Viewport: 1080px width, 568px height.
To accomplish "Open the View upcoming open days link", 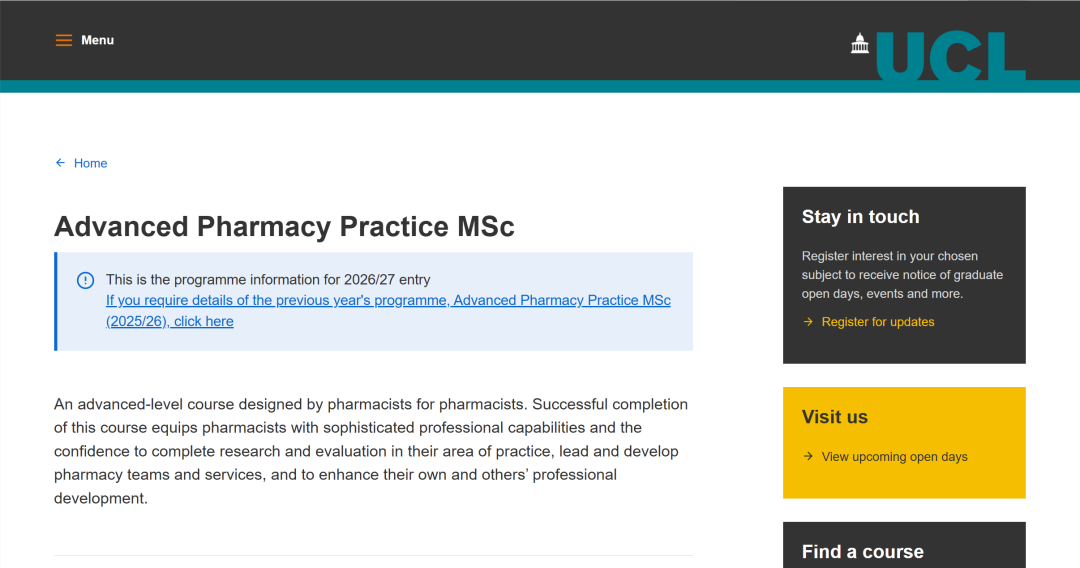I will [x=894, y=457].
